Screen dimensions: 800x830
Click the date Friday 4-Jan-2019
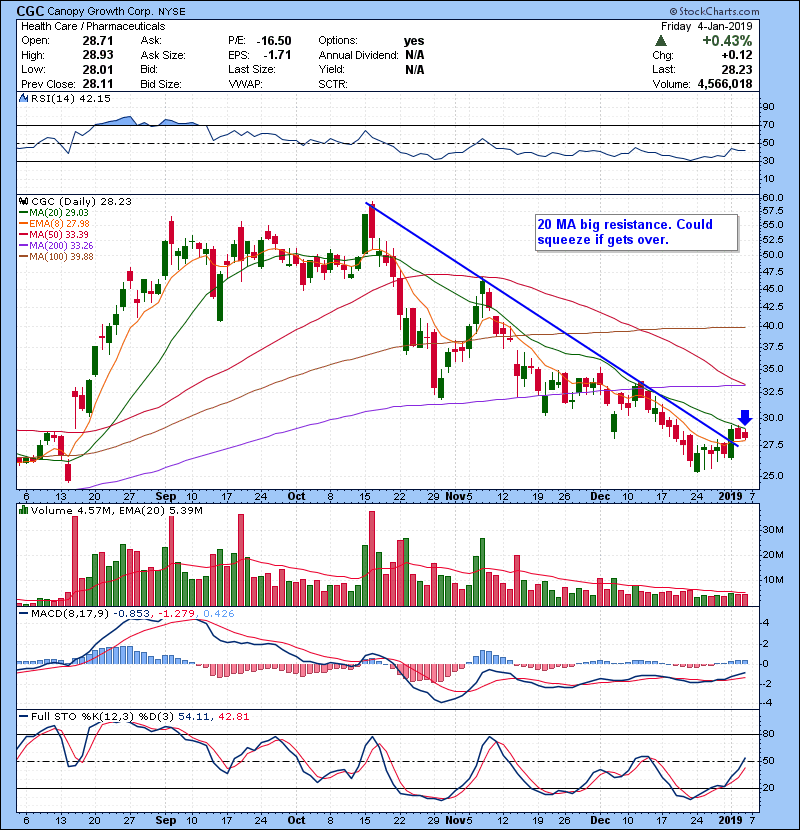click(x=707, y=26)
